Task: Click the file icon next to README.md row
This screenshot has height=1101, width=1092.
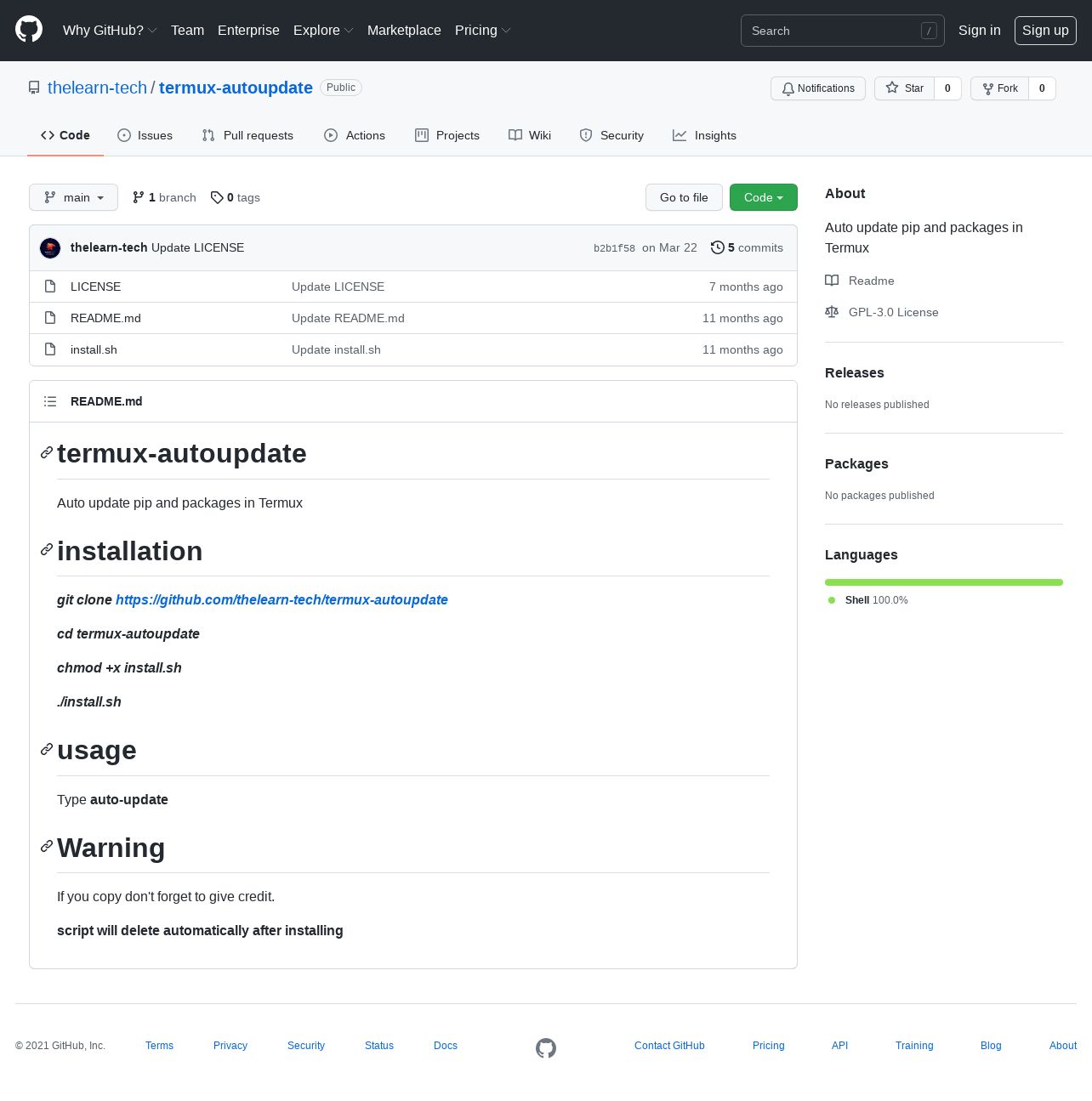Action: click(x=50, y=318)
